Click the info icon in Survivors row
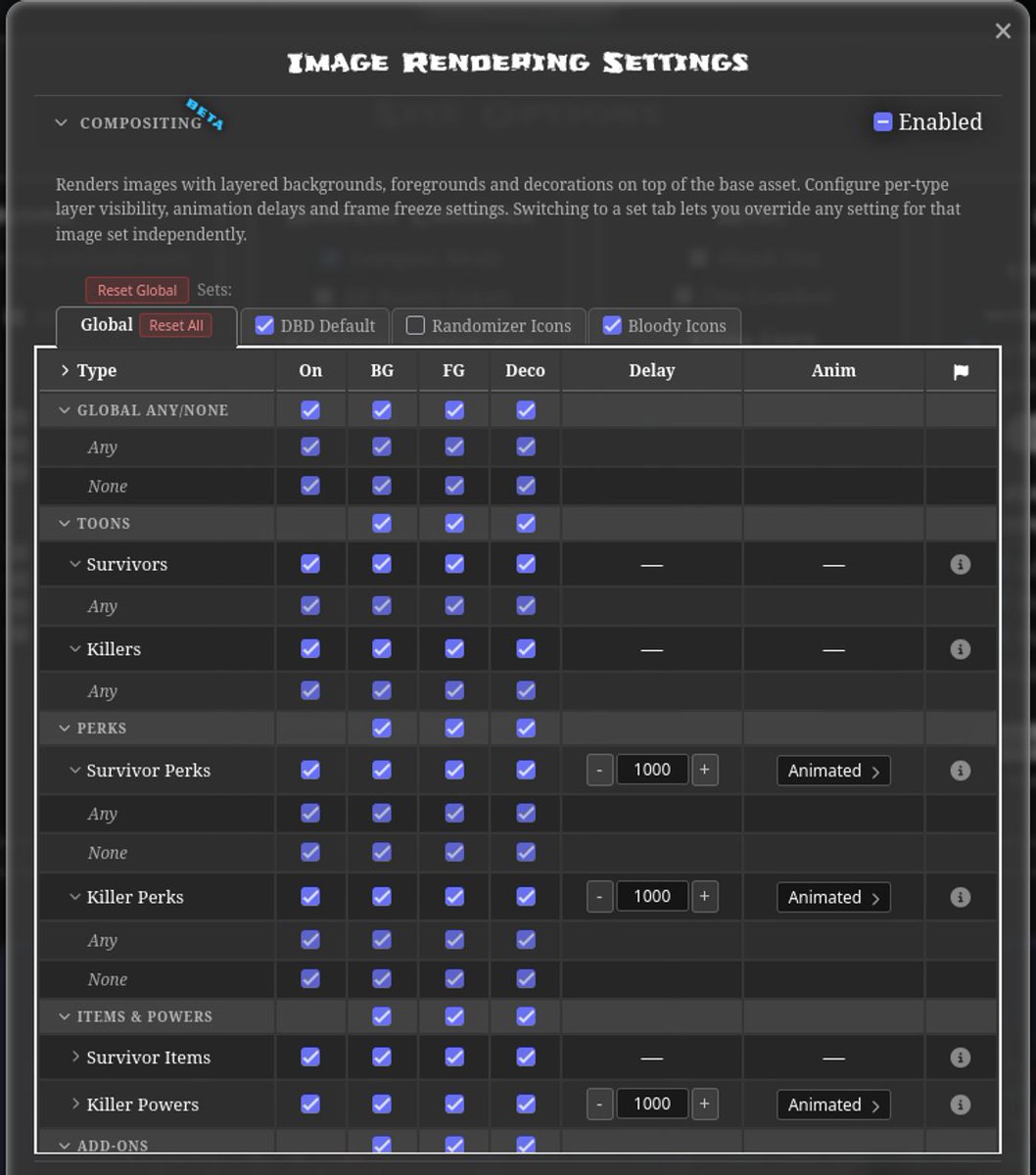The width and height of the screenshot is (1036, 1175). coord(961,565)
